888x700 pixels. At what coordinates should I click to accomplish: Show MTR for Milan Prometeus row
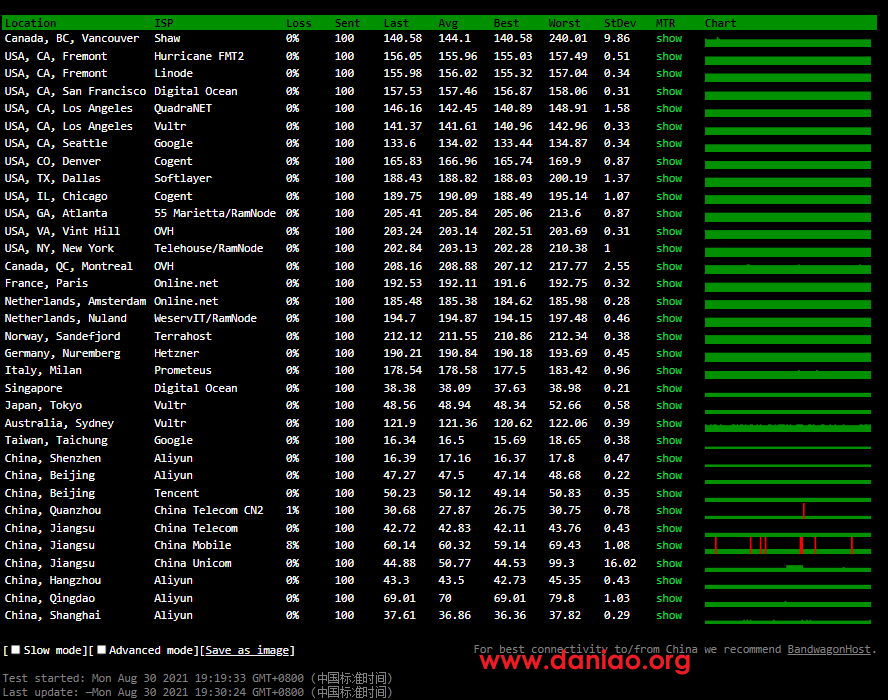pyautogui.click(x=669, y=370)
